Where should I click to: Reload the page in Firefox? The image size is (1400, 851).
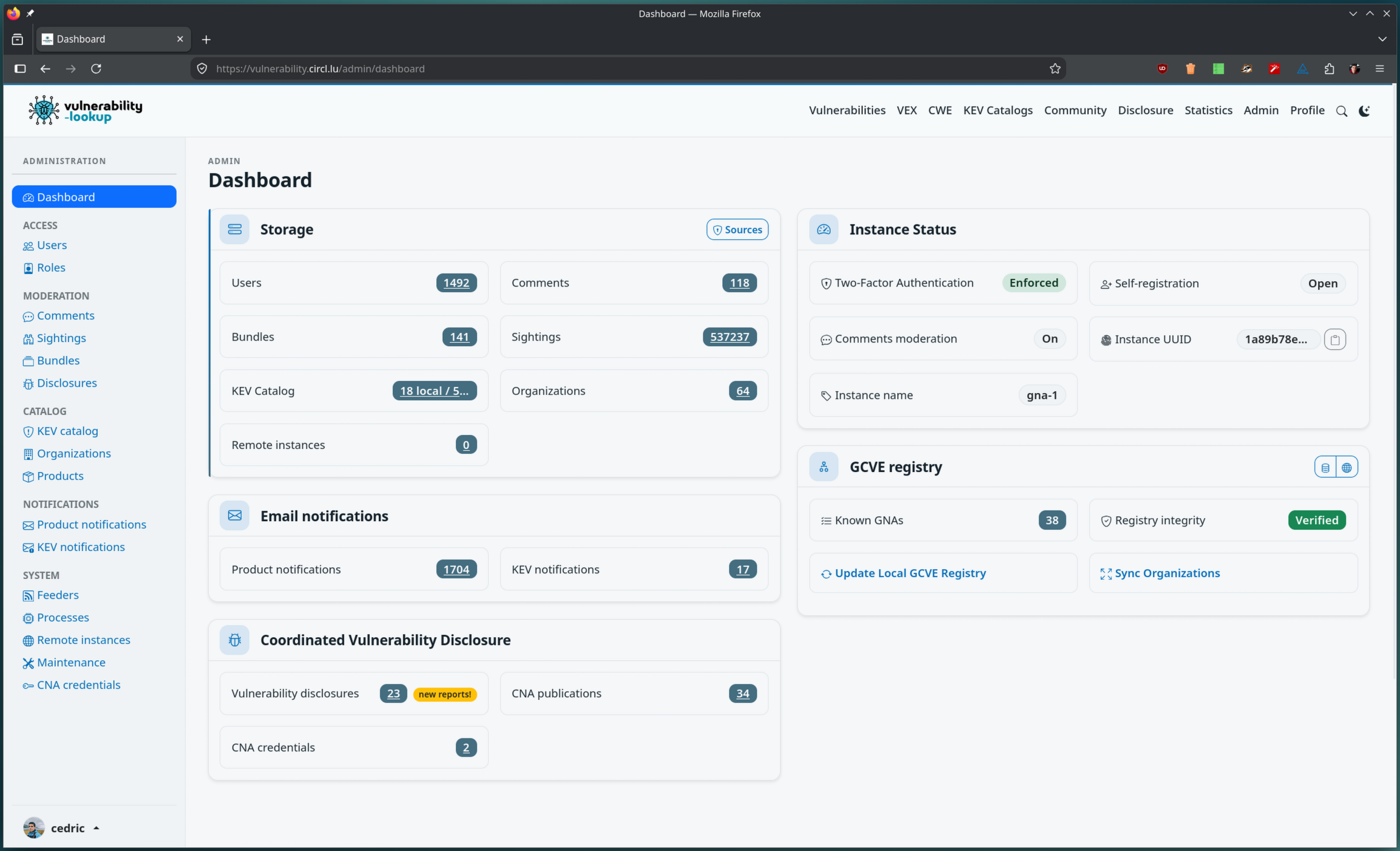(96, 69)
